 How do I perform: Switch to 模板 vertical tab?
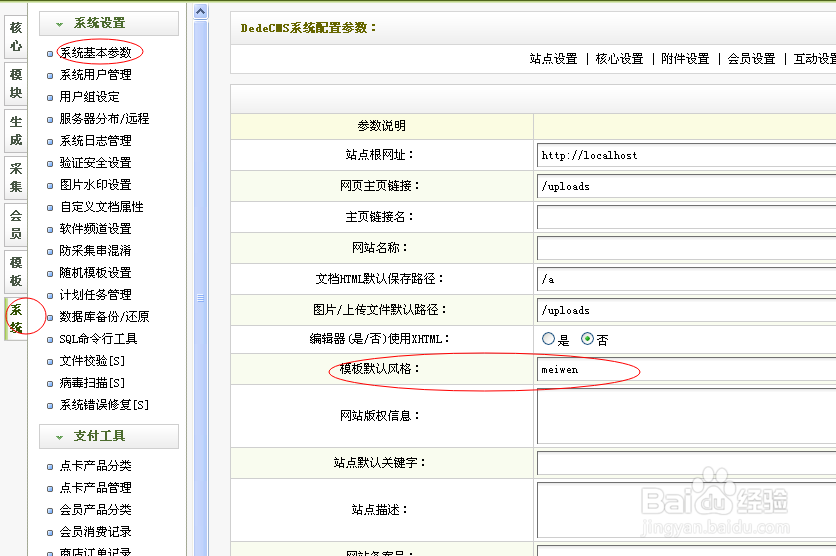click(16, 271)
